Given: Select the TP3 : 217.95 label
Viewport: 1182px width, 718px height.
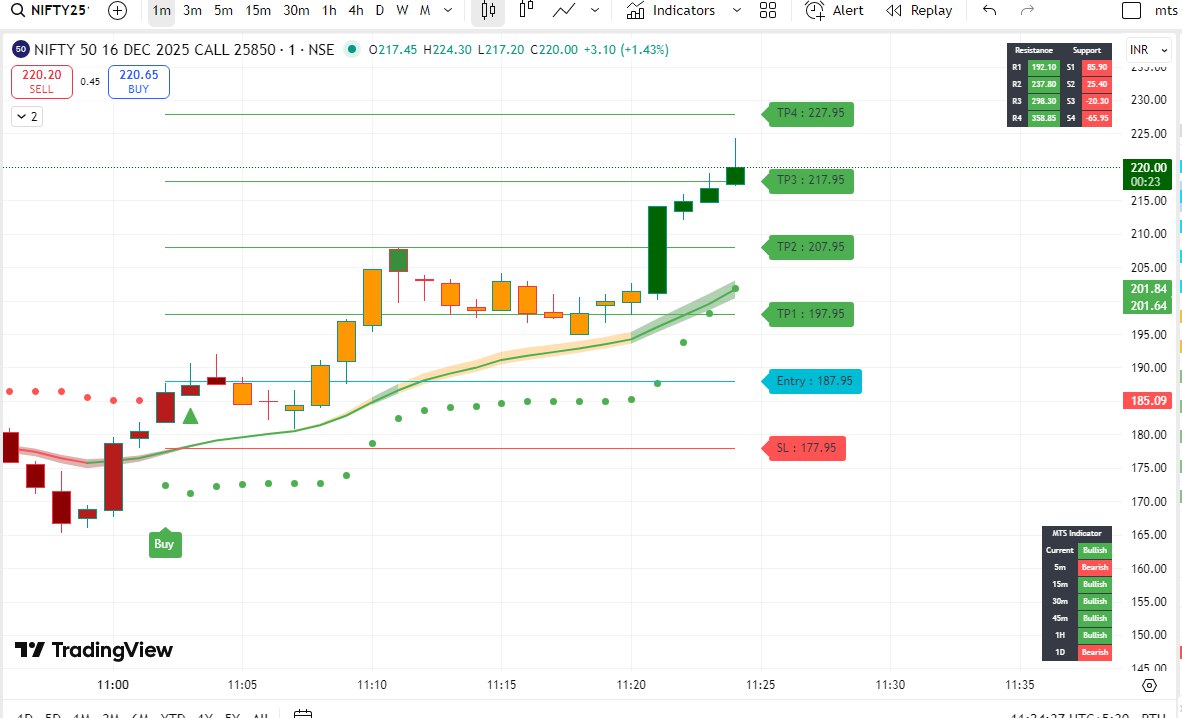Looking at the screenshot, I should 810,180.
